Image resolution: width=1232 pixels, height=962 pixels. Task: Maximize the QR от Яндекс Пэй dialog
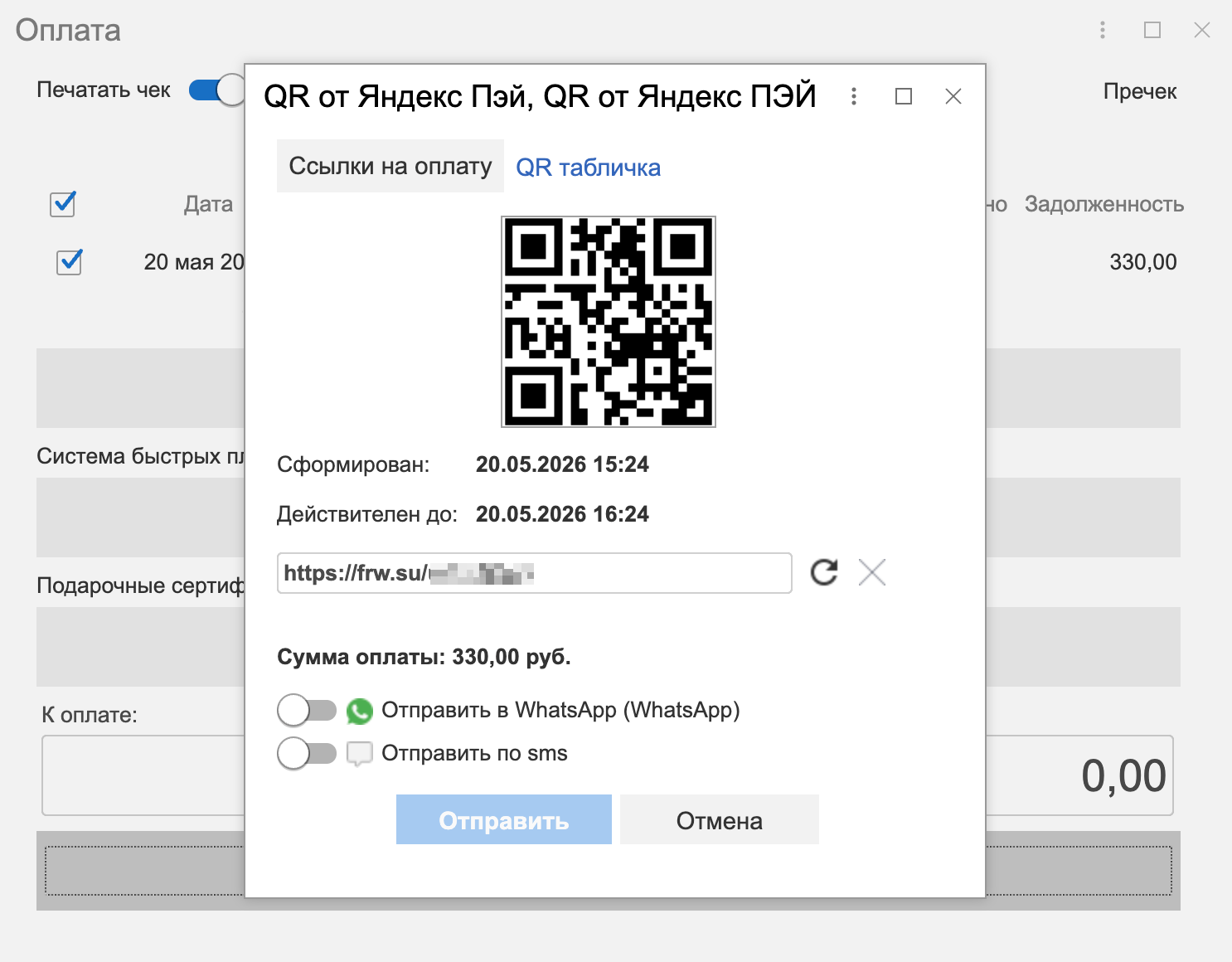(904, 96)
